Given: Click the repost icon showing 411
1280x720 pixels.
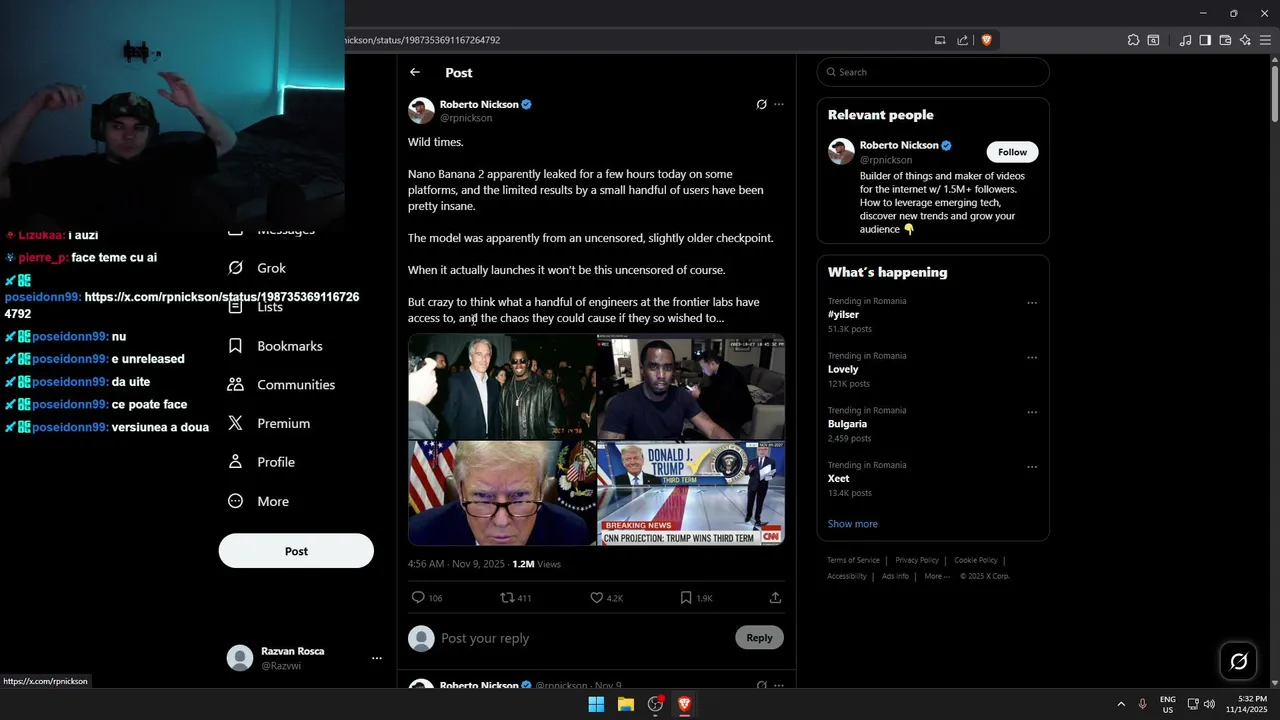Looking at the screenshot, I should coord(516,598).
